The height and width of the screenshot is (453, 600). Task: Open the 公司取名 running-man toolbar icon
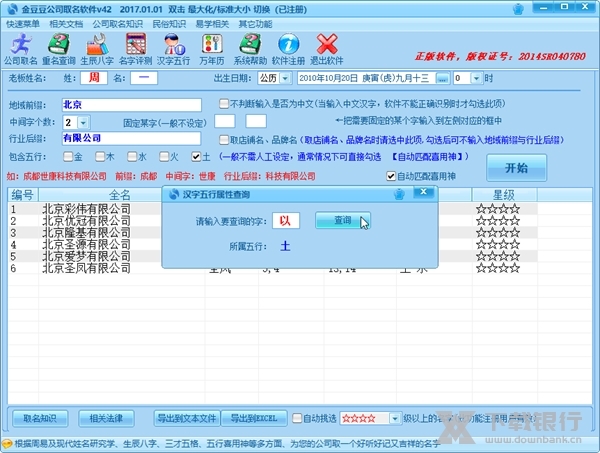click(x=21, y=49)
